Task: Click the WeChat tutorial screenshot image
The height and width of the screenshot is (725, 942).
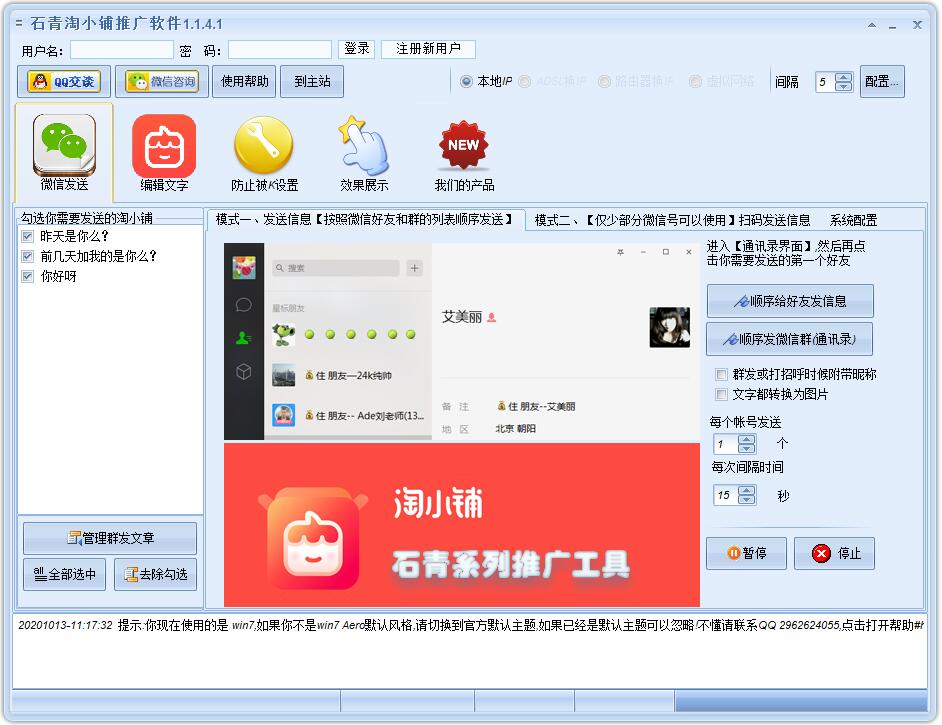Action: [x=461, y=342]
